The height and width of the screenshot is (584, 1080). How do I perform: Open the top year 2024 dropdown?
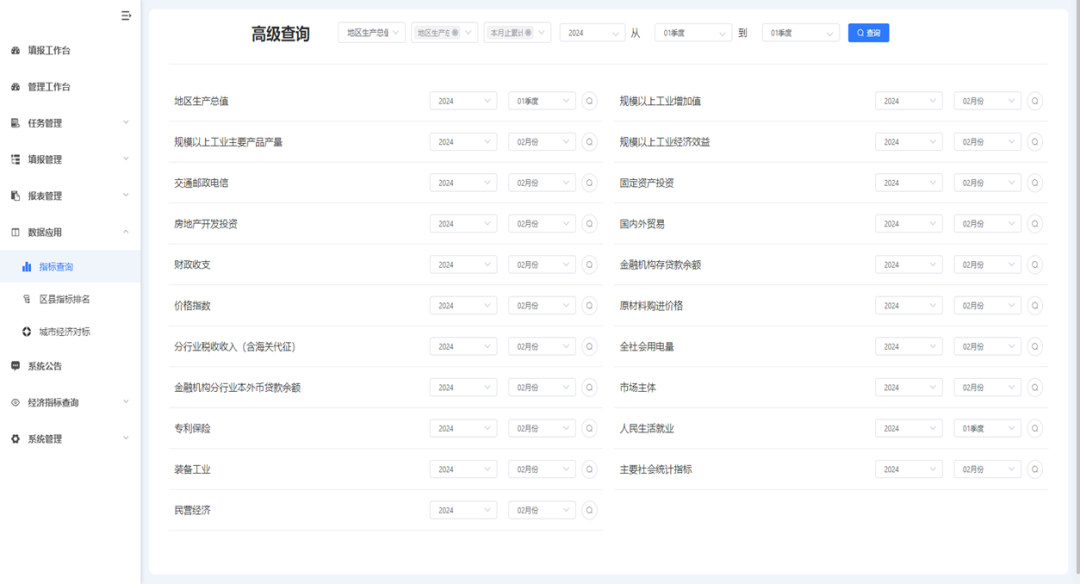pos(592,33)
